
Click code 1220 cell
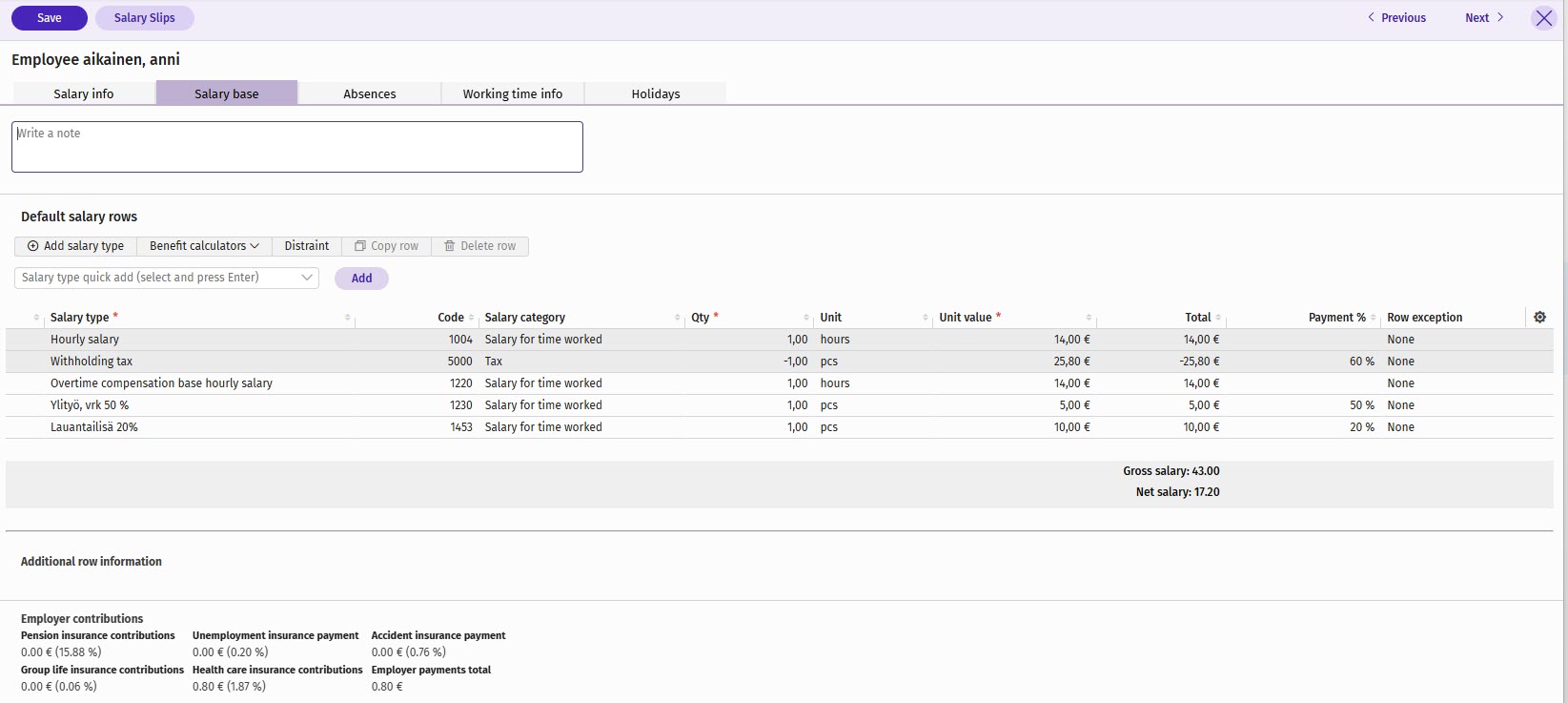click(460, 383)
